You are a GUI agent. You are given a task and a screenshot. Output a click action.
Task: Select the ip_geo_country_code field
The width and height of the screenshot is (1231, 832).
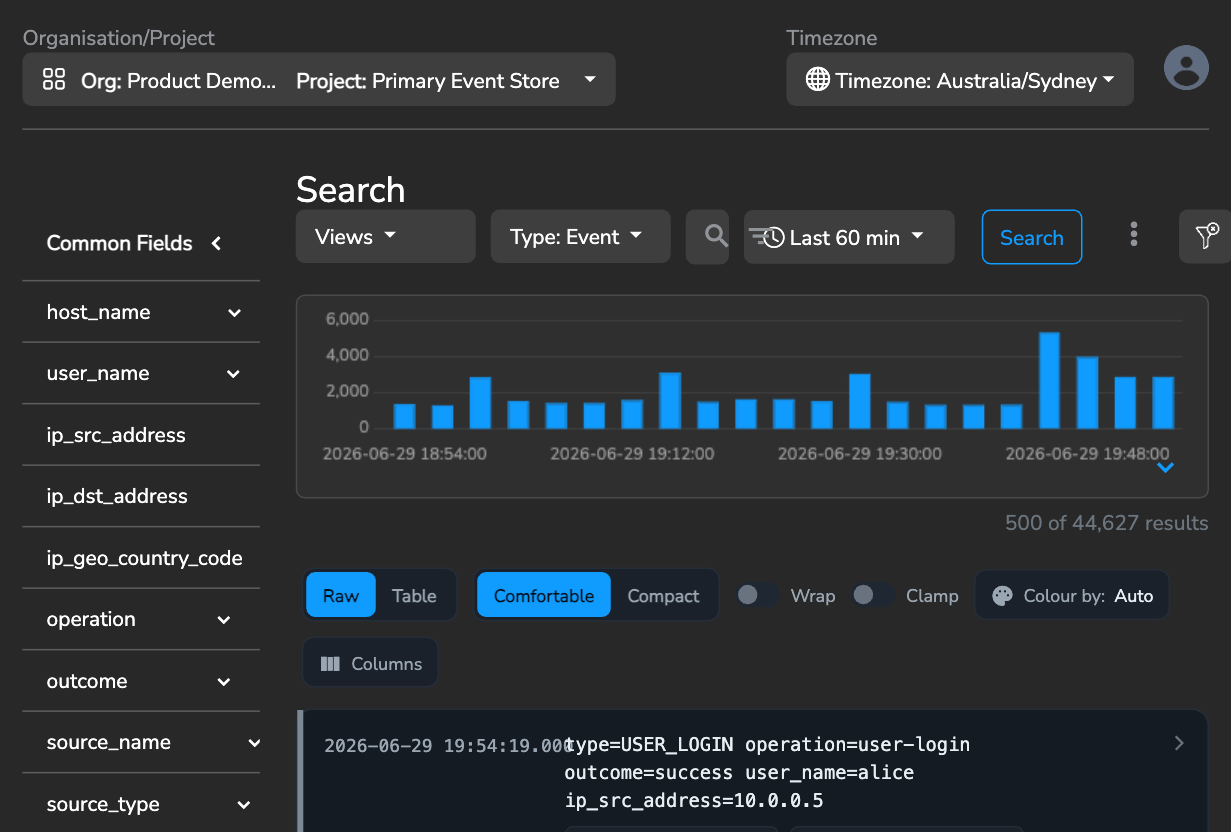145,558
